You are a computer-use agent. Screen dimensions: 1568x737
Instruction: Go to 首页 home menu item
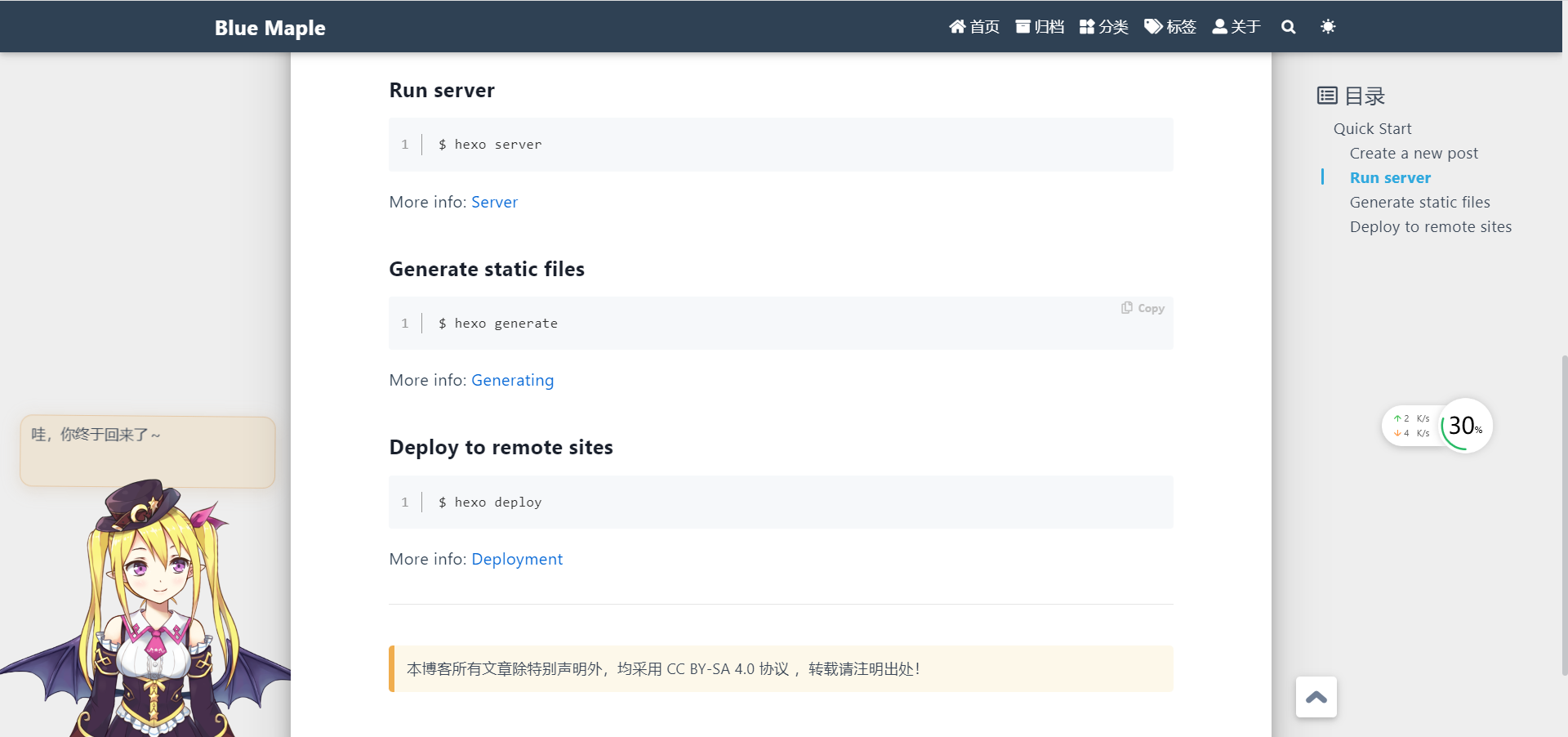974,27
